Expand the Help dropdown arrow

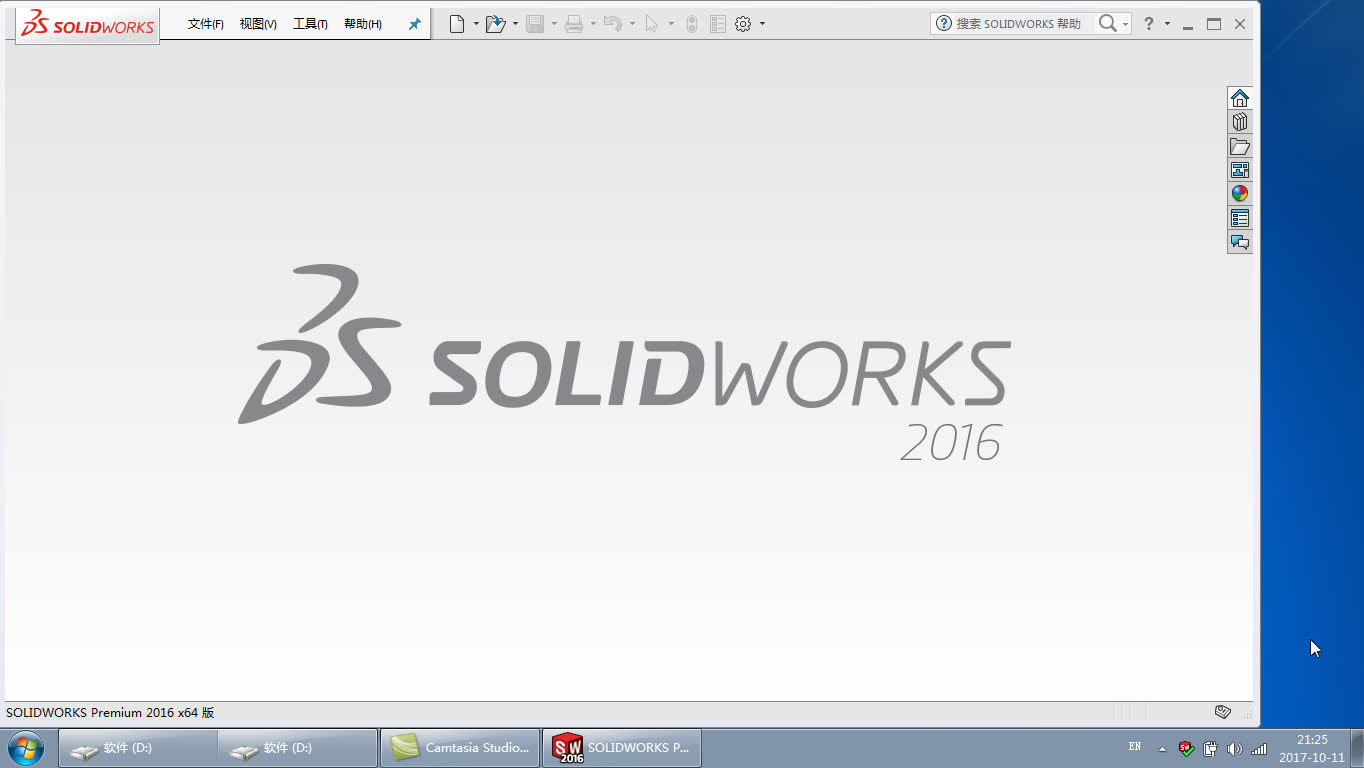[x=1167, y=24]
